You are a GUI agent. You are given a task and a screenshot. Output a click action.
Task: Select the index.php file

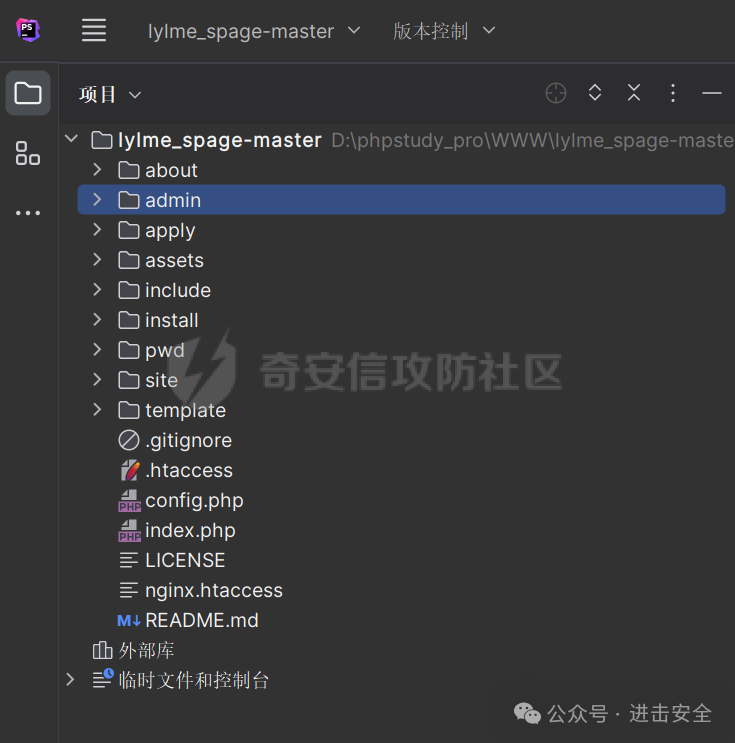tap(190, 531)
